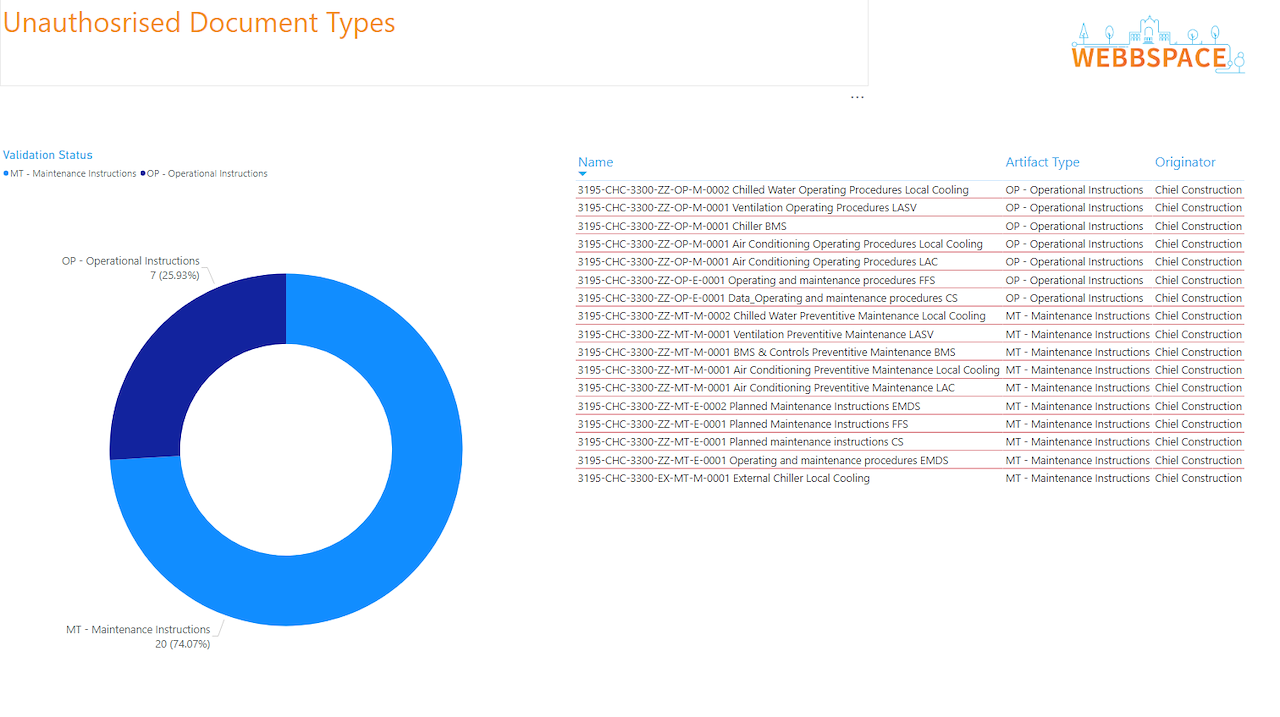
Task: Click Artifact Type cell in Ventilation Preventitive Maintenance row
Action: point(1077,334)
